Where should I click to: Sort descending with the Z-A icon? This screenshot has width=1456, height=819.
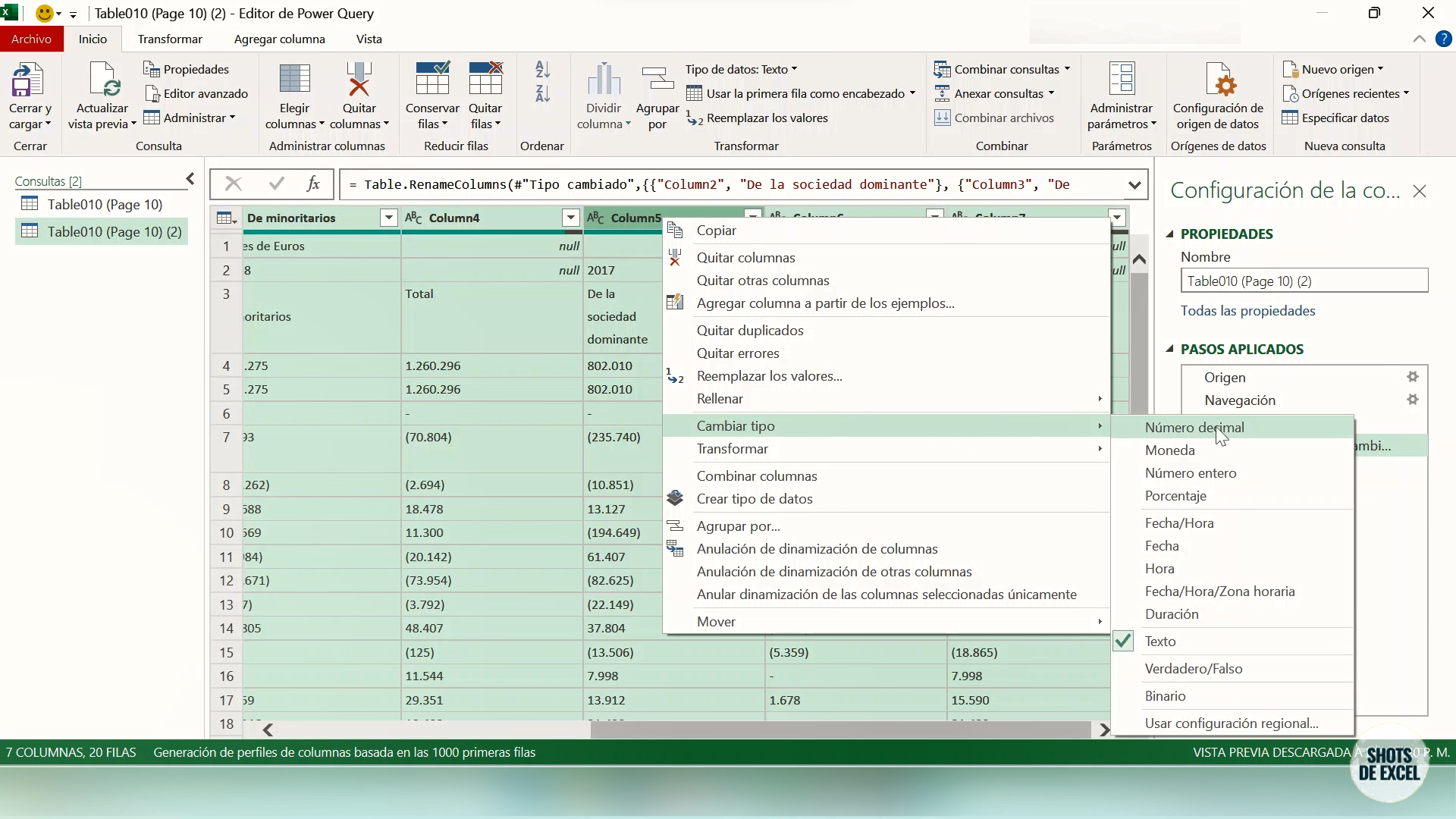coord(542,94)
